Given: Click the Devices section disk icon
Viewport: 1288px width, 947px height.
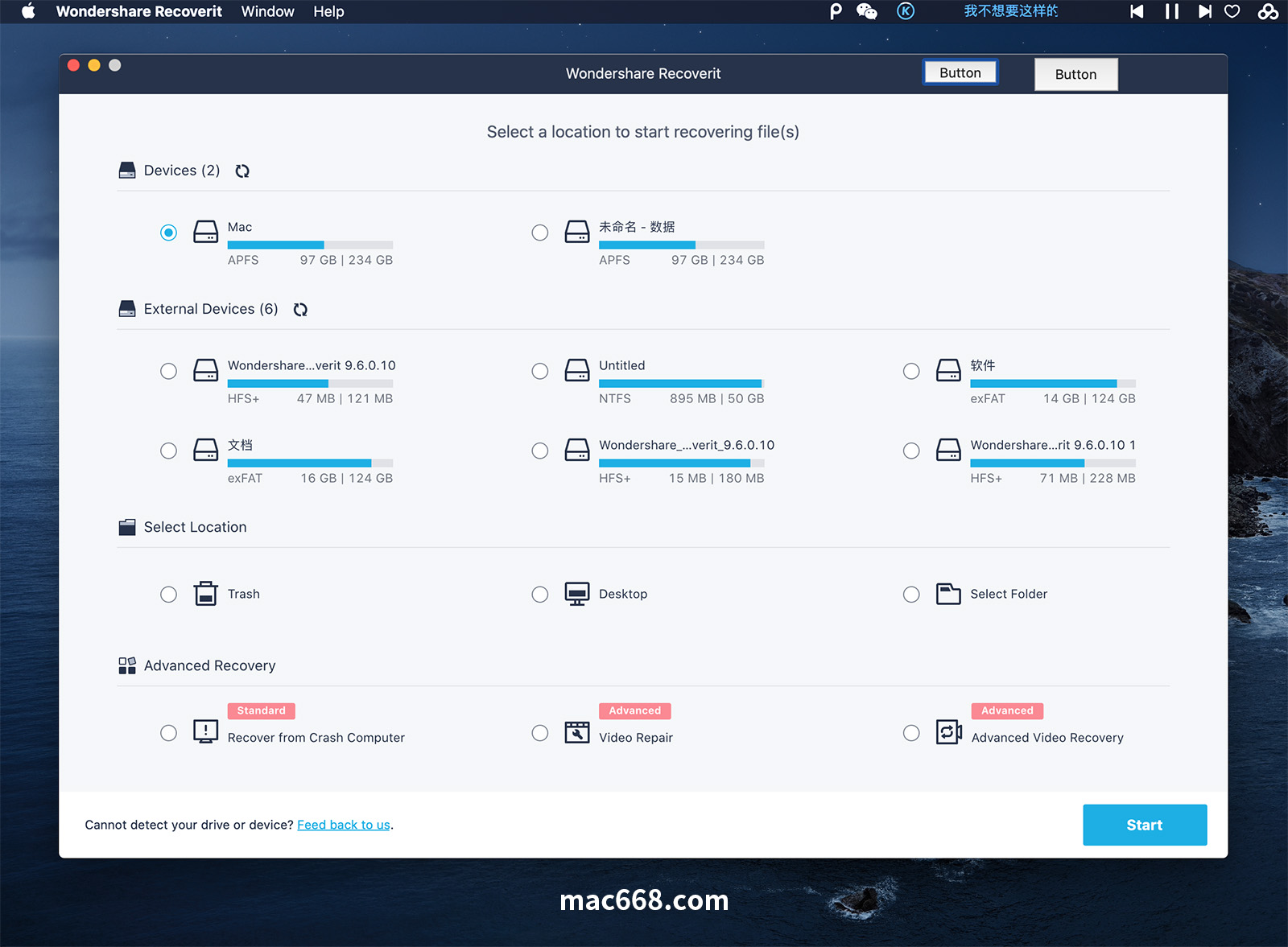Looking at the screenshot, I should pyautogui.click(x=127, y=171).
